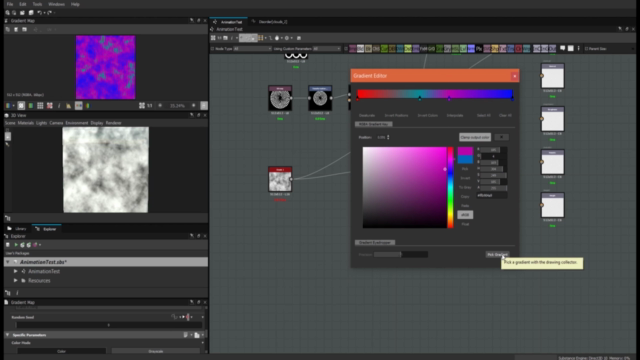Image resolution: width=640 pixels, height=360 pixels.
Task: Switch to the Explorer tab
Action: [47, 229]
